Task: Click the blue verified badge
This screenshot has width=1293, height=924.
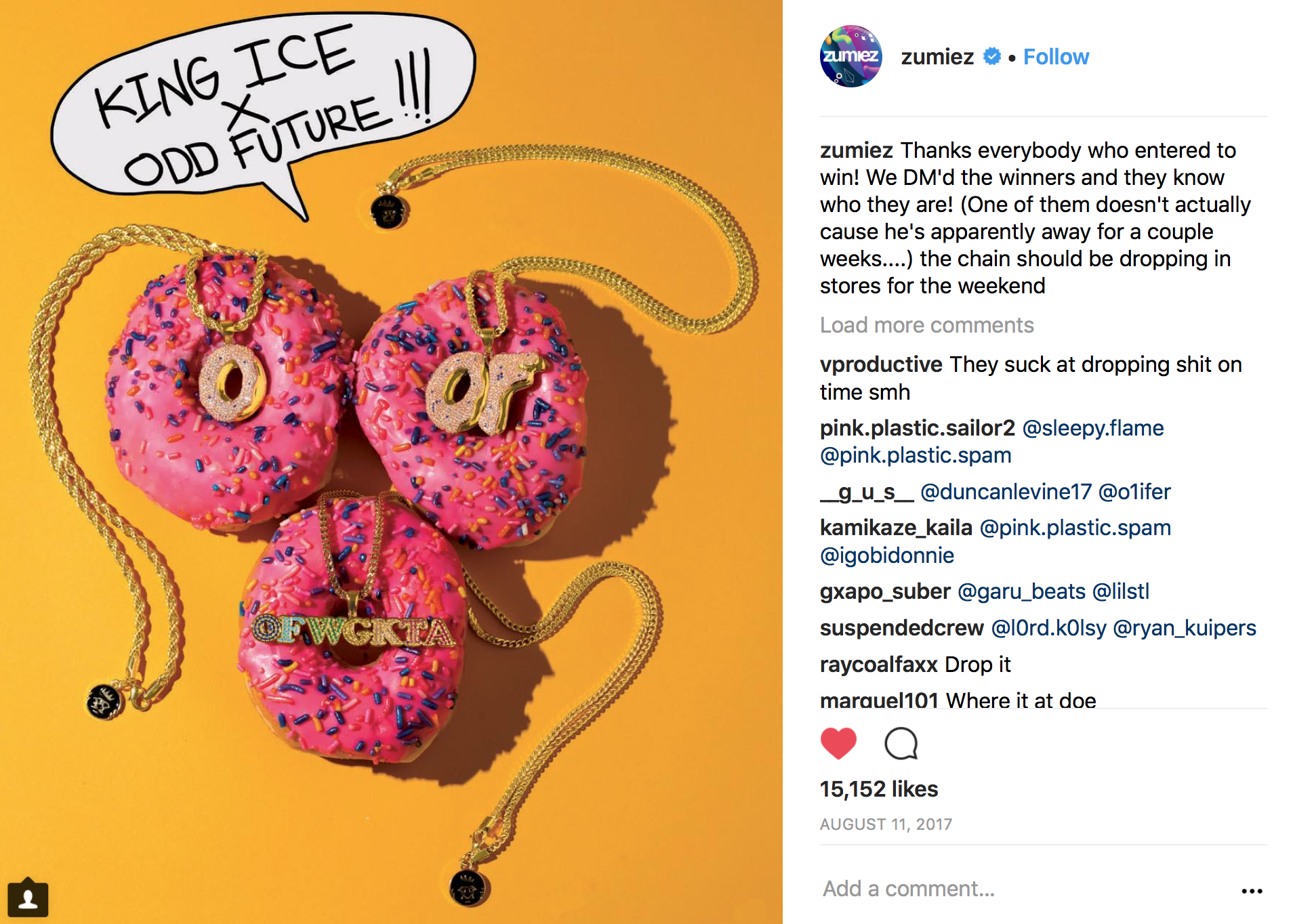Action: point(992,56)
